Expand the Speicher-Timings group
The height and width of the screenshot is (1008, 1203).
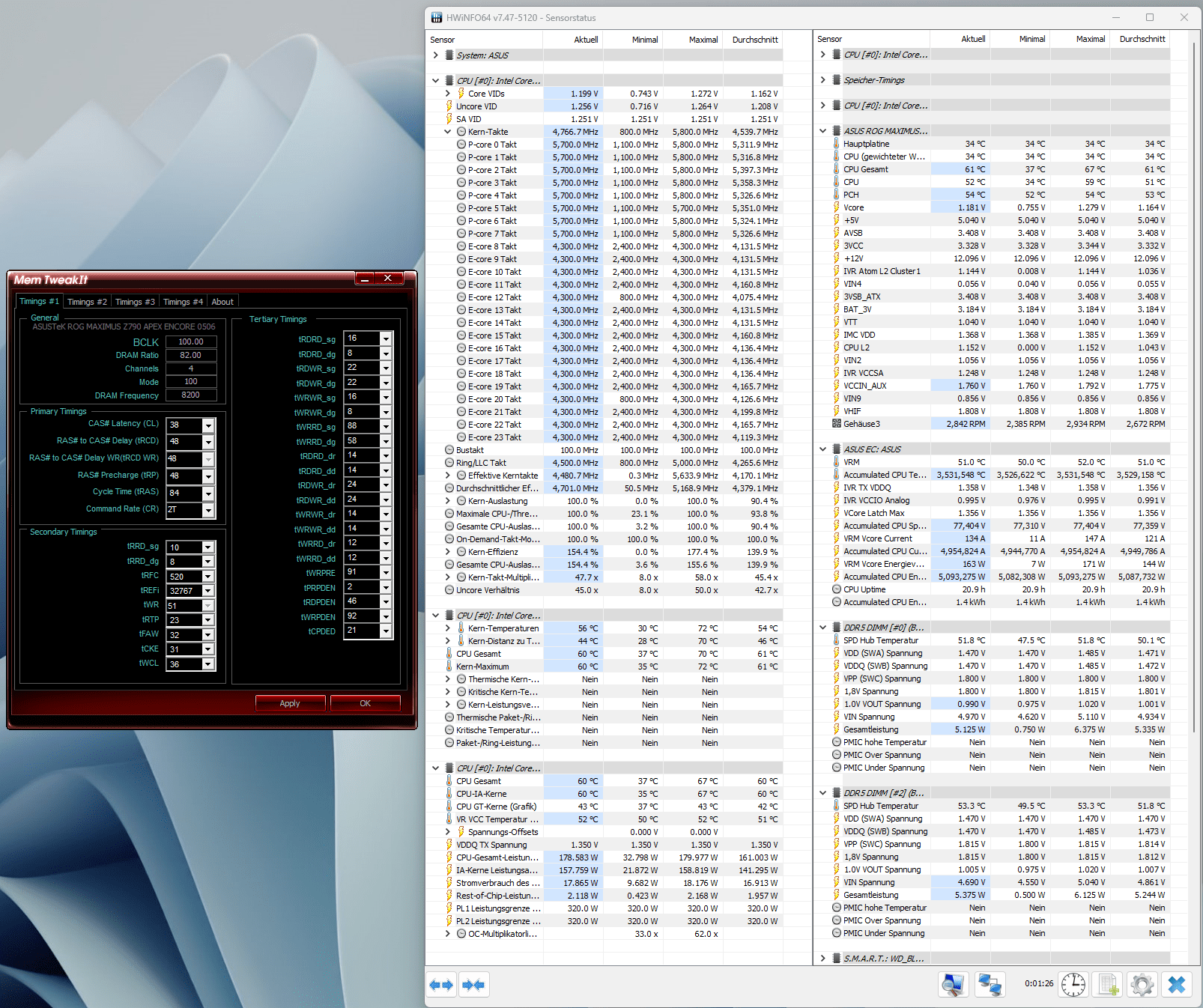point(823,80)
